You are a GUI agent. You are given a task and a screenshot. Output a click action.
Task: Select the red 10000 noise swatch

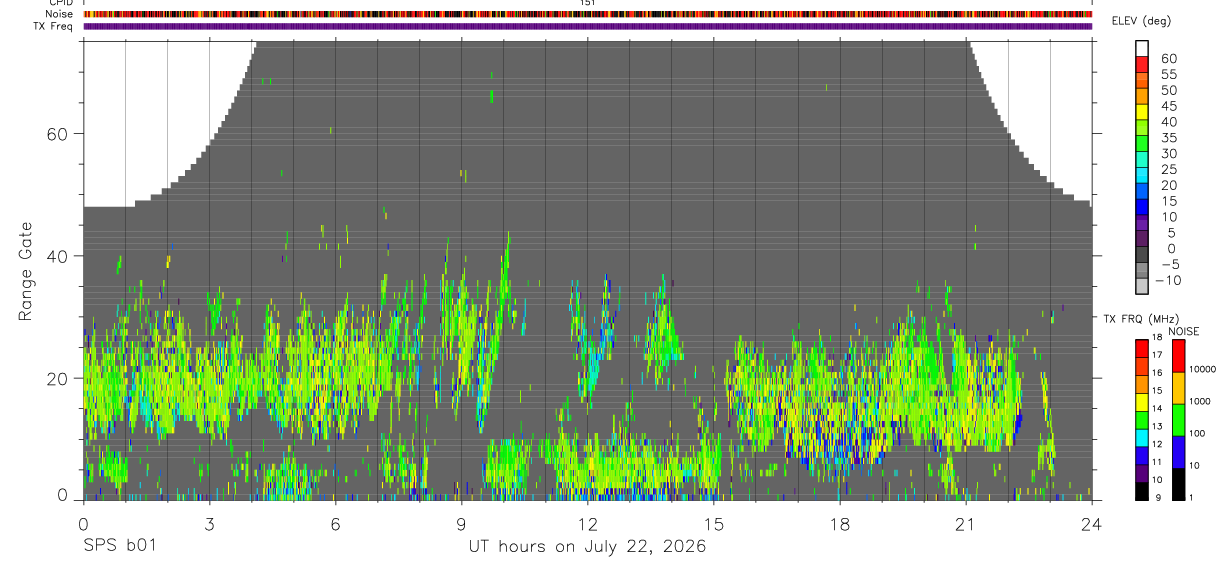tap(1178, 356)
